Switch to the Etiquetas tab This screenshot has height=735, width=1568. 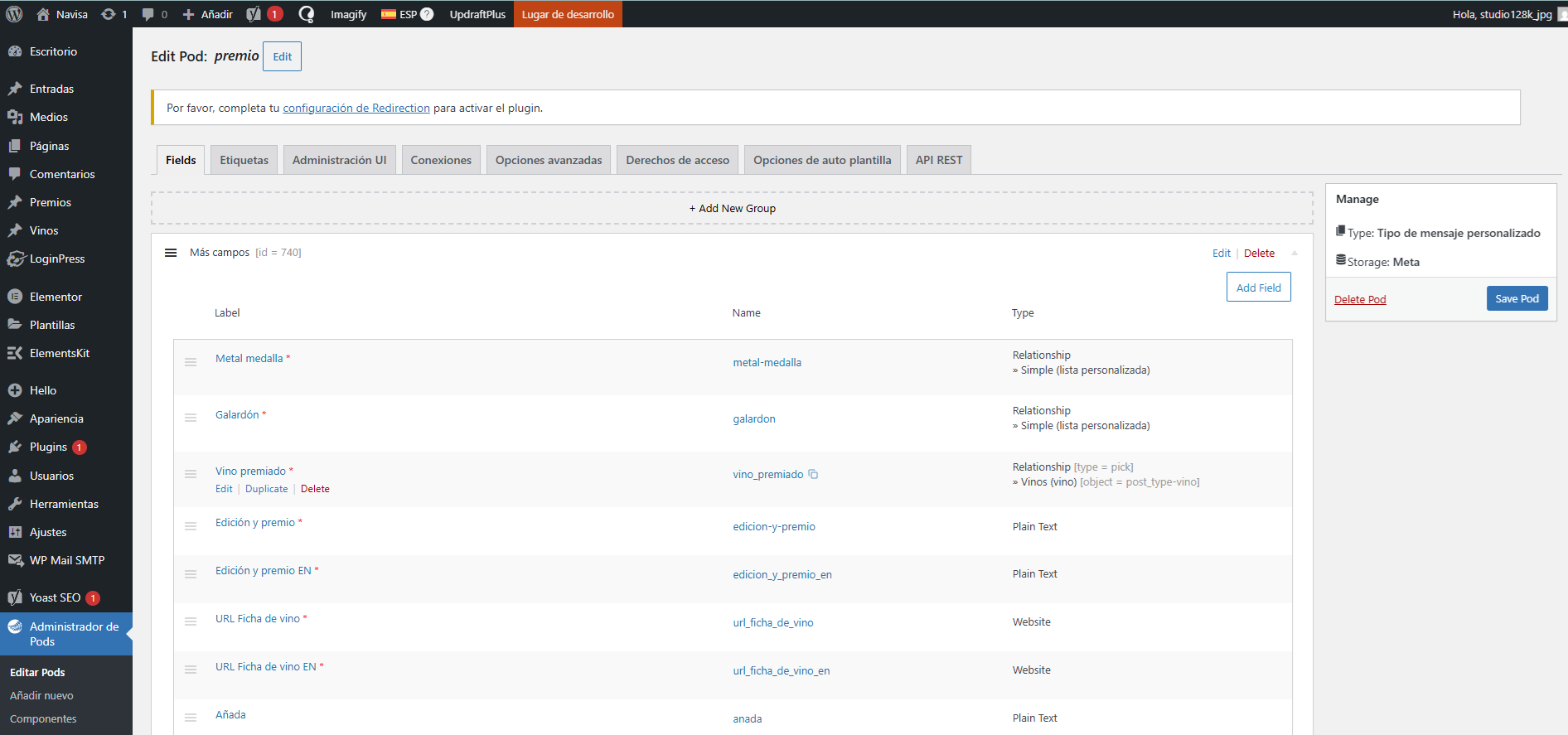pyautogui.click(x=244, y=160)
